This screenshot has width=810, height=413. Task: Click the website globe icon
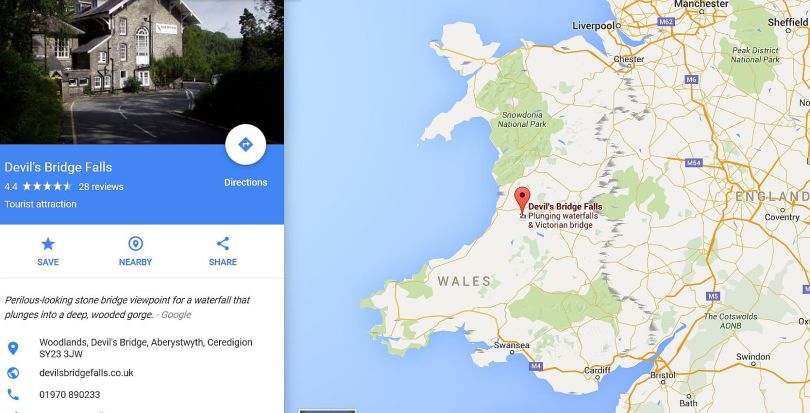[13, 373]
